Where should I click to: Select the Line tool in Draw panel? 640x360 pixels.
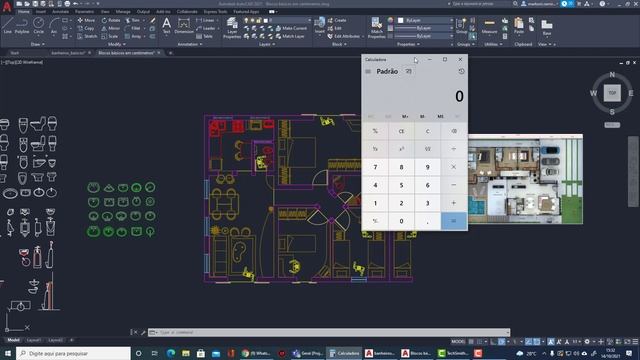pos(7,26)
